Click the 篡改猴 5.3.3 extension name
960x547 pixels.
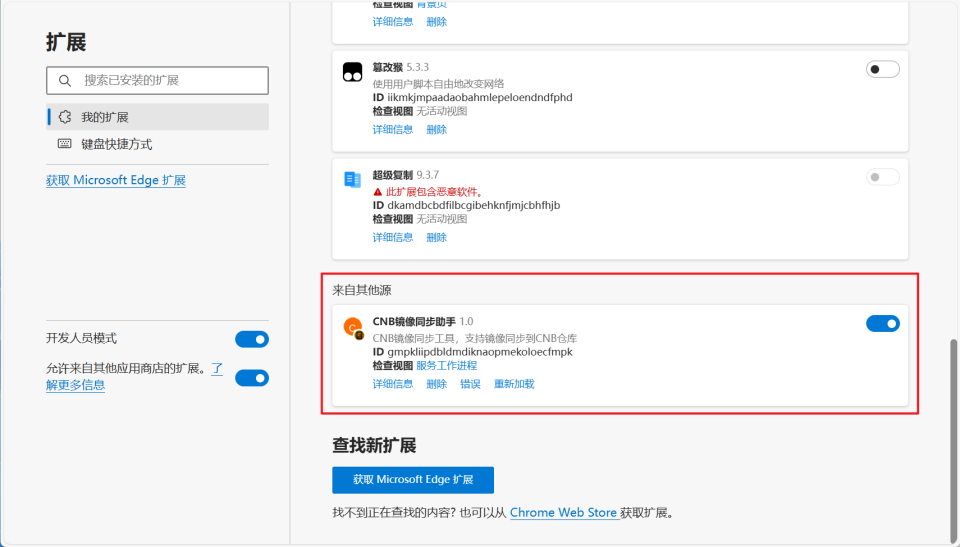pyautogui.click(x=400, y=67)
